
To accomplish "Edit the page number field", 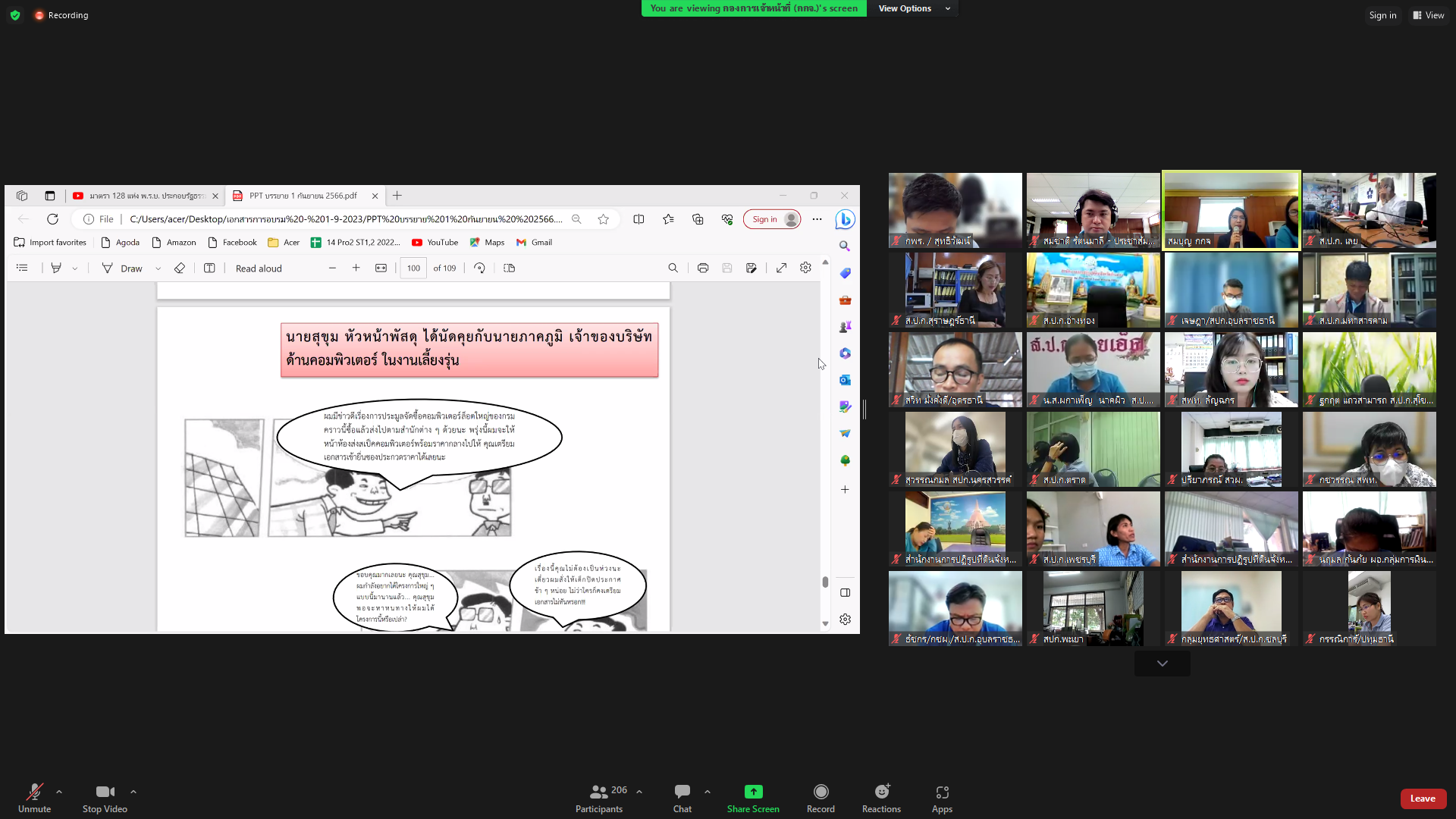I will click(x=413, y=268).
